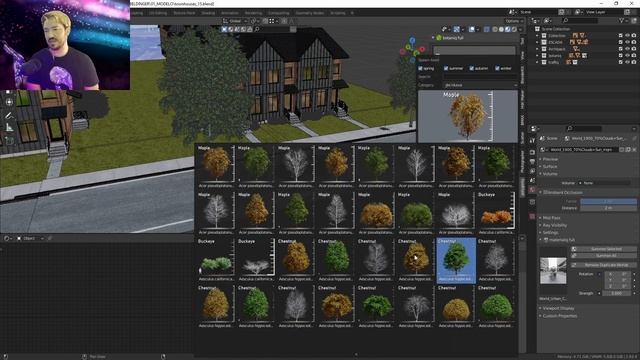Toggle the spring season checkbox
Image resolution: width=640 pixels, height=360 pixels.
pos(420,68)
